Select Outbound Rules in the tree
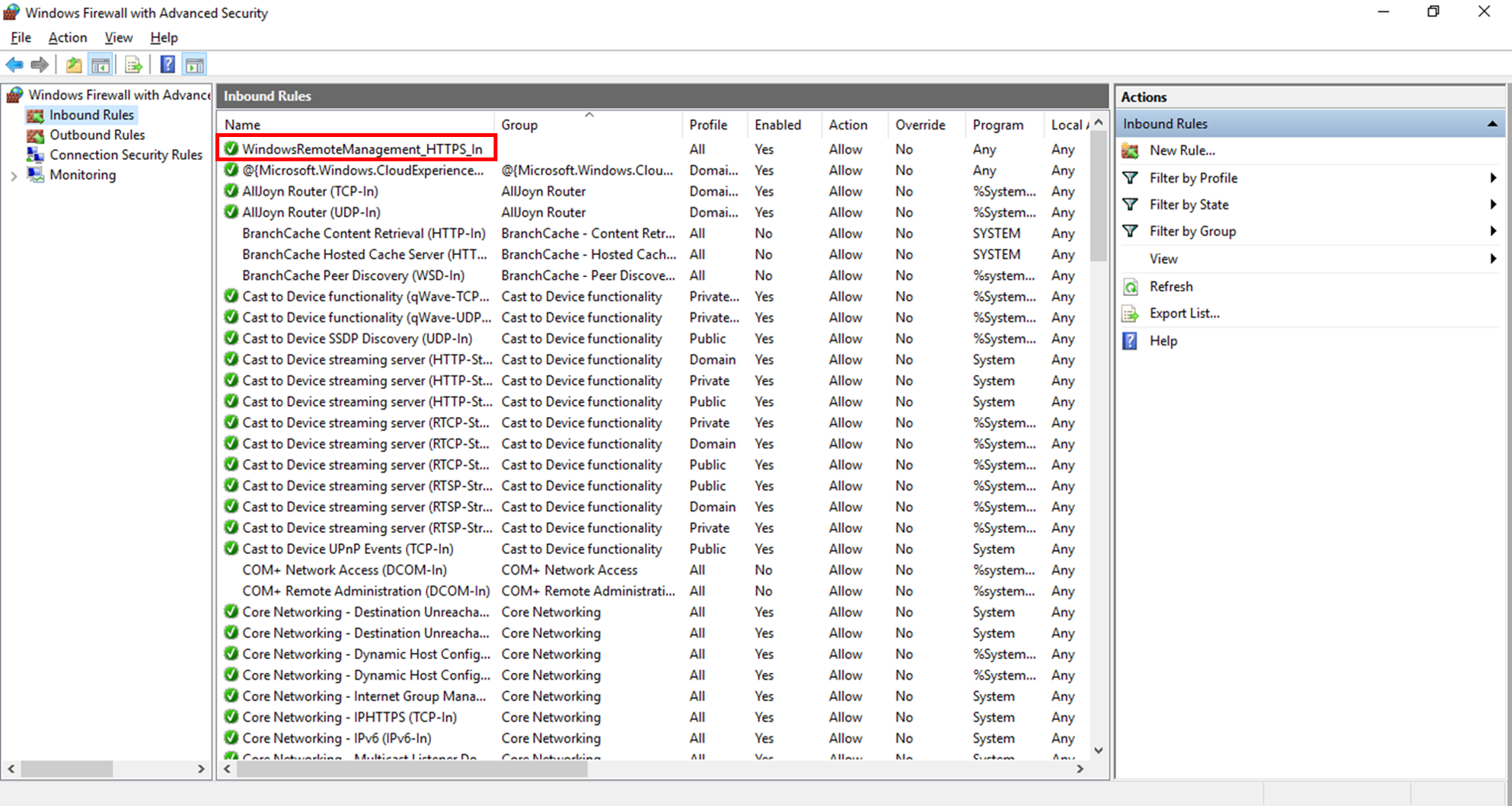The height and width of the screenshot is (806, 1512). pyautogui.click(x=97, y=135)
